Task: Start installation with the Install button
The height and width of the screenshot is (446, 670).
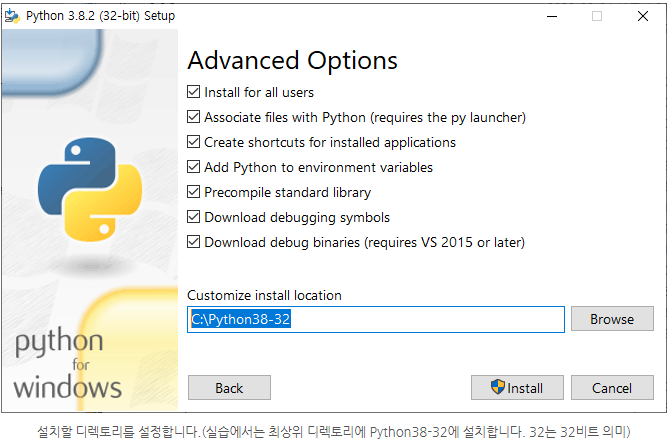Action: pos(517,388)
